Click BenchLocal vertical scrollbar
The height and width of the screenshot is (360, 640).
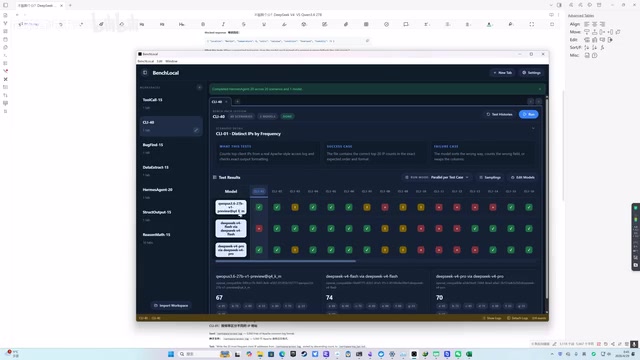click(x=547, y=198)
